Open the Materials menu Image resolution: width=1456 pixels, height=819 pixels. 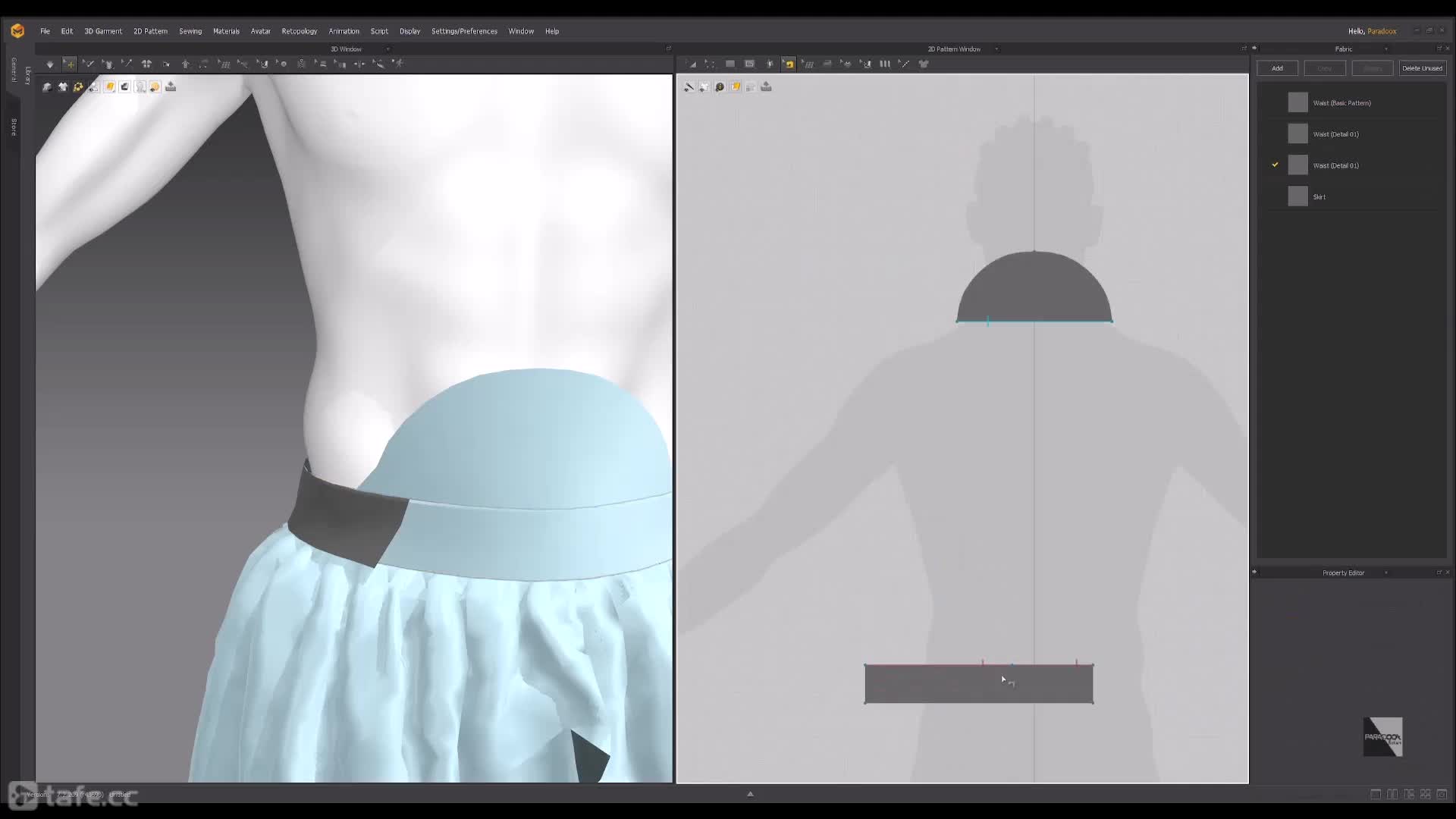click(x=226, y=31)
